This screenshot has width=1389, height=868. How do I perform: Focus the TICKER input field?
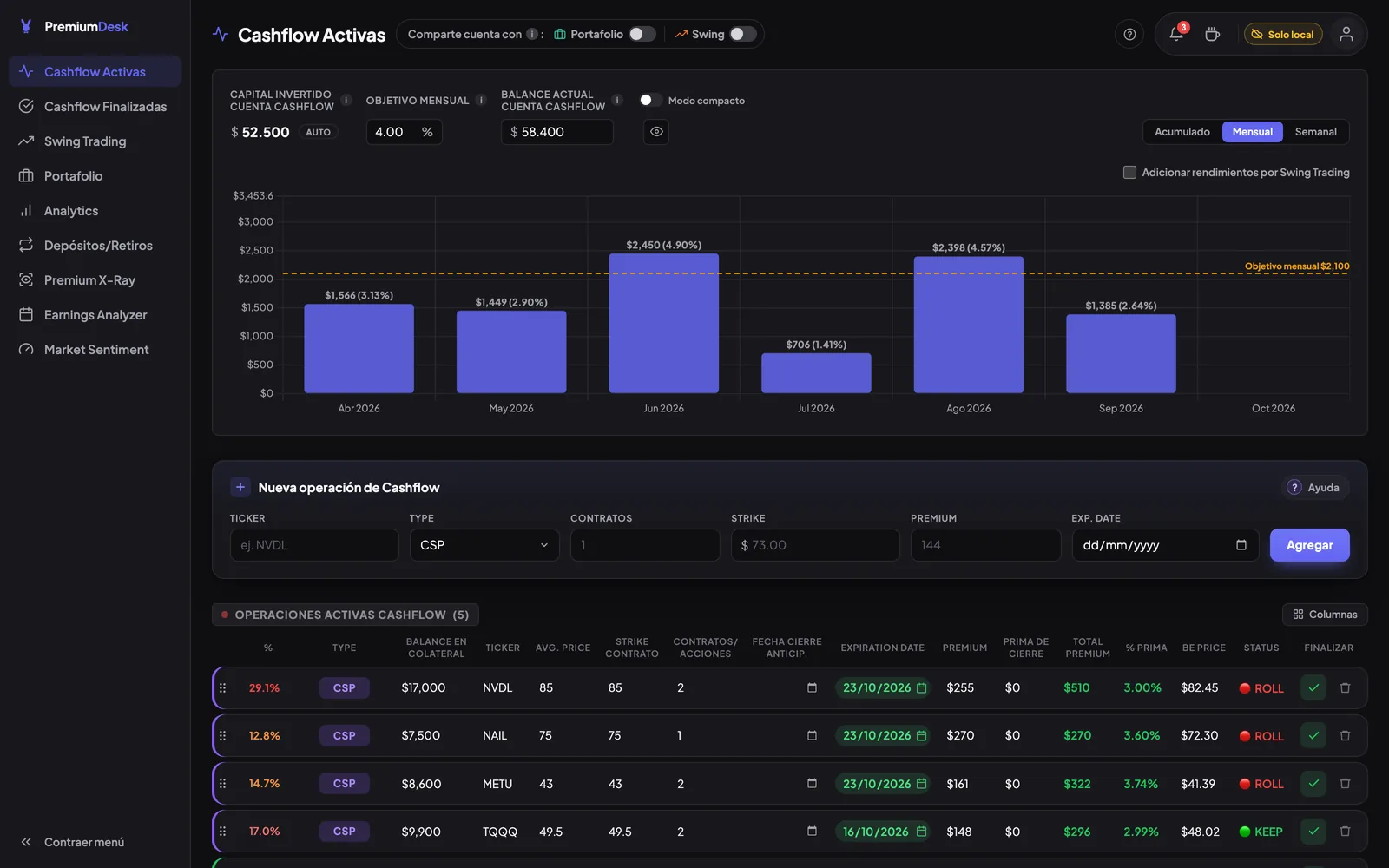pyautogui.click(x=314, y=545)
